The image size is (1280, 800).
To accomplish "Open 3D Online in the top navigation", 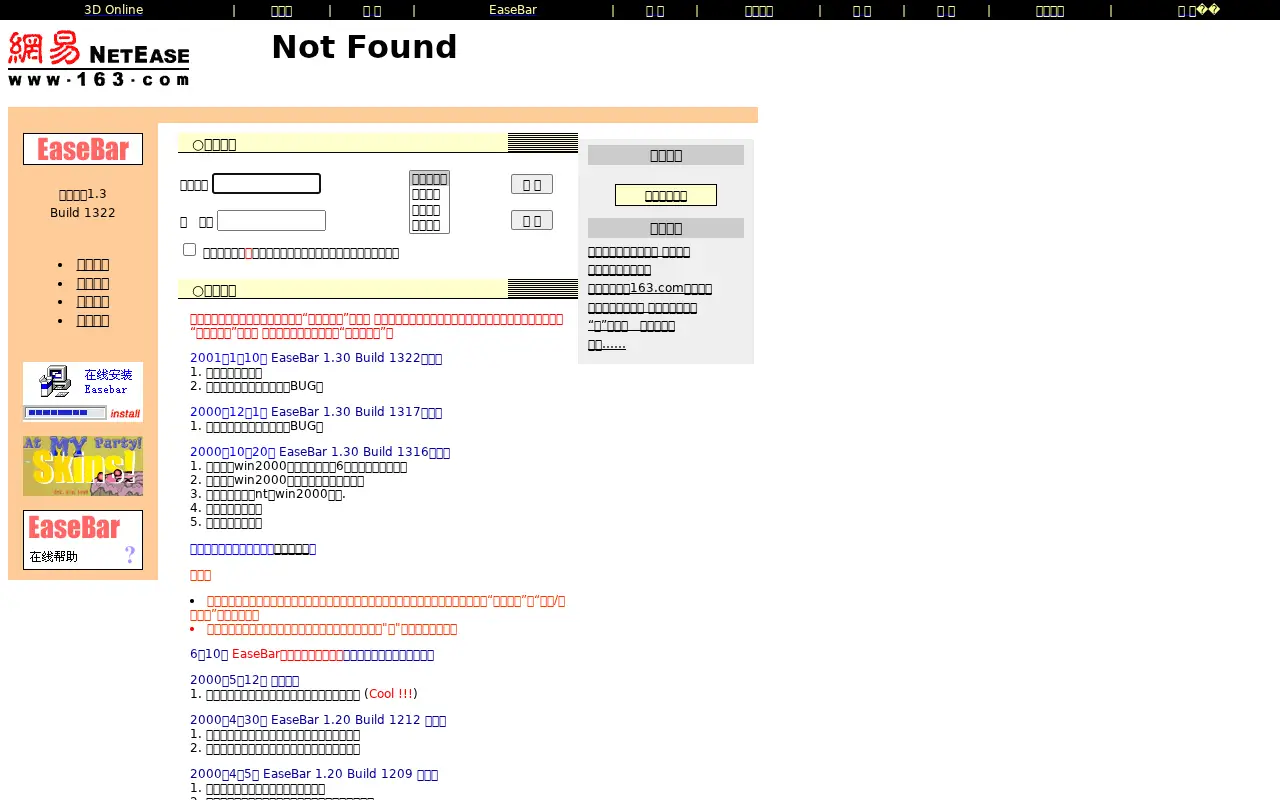I will pos(113,10).
